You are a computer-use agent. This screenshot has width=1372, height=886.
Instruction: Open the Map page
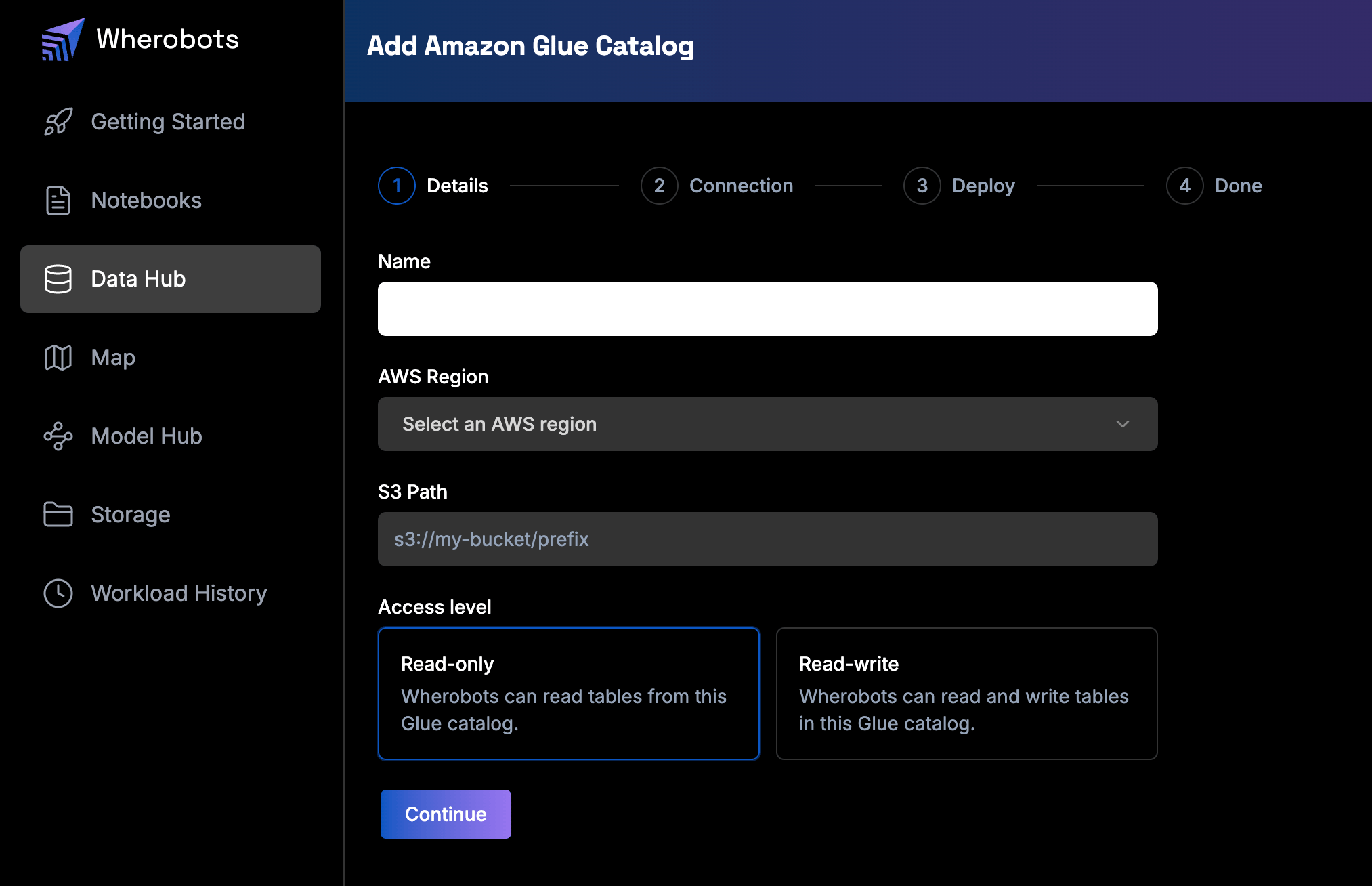click(171, 358)
